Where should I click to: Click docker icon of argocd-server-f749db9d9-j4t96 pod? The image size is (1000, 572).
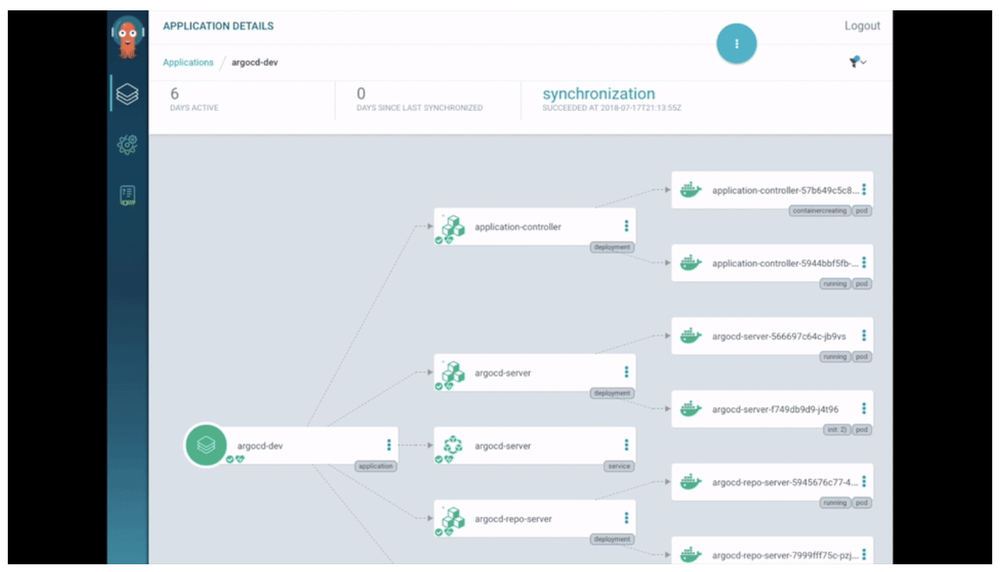click(691, 409)
